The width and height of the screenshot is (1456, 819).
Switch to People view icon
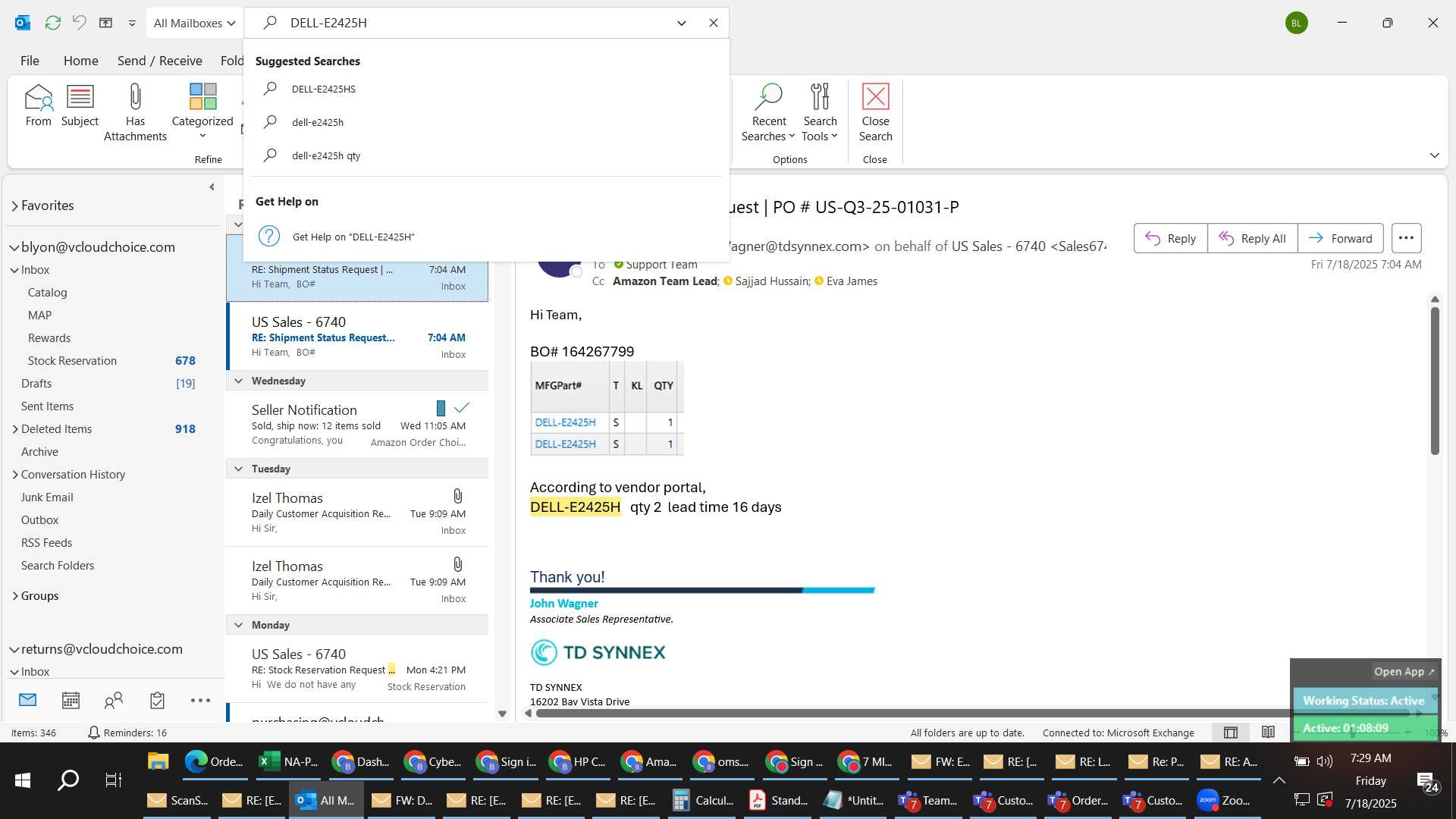coord(114,700)
